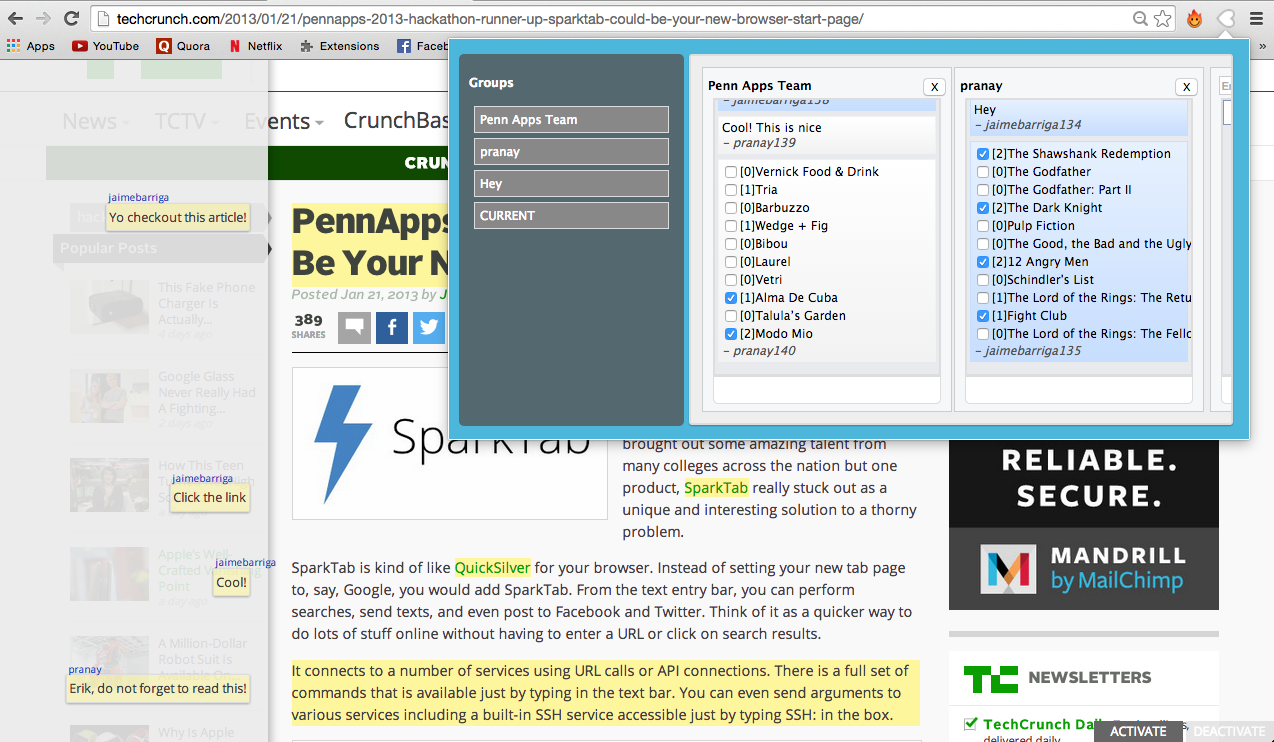Image resolution: width=1274 pixels, height=742 pixels.
Task: Open the CrunchBase nav item
Action: pos(396,121)
